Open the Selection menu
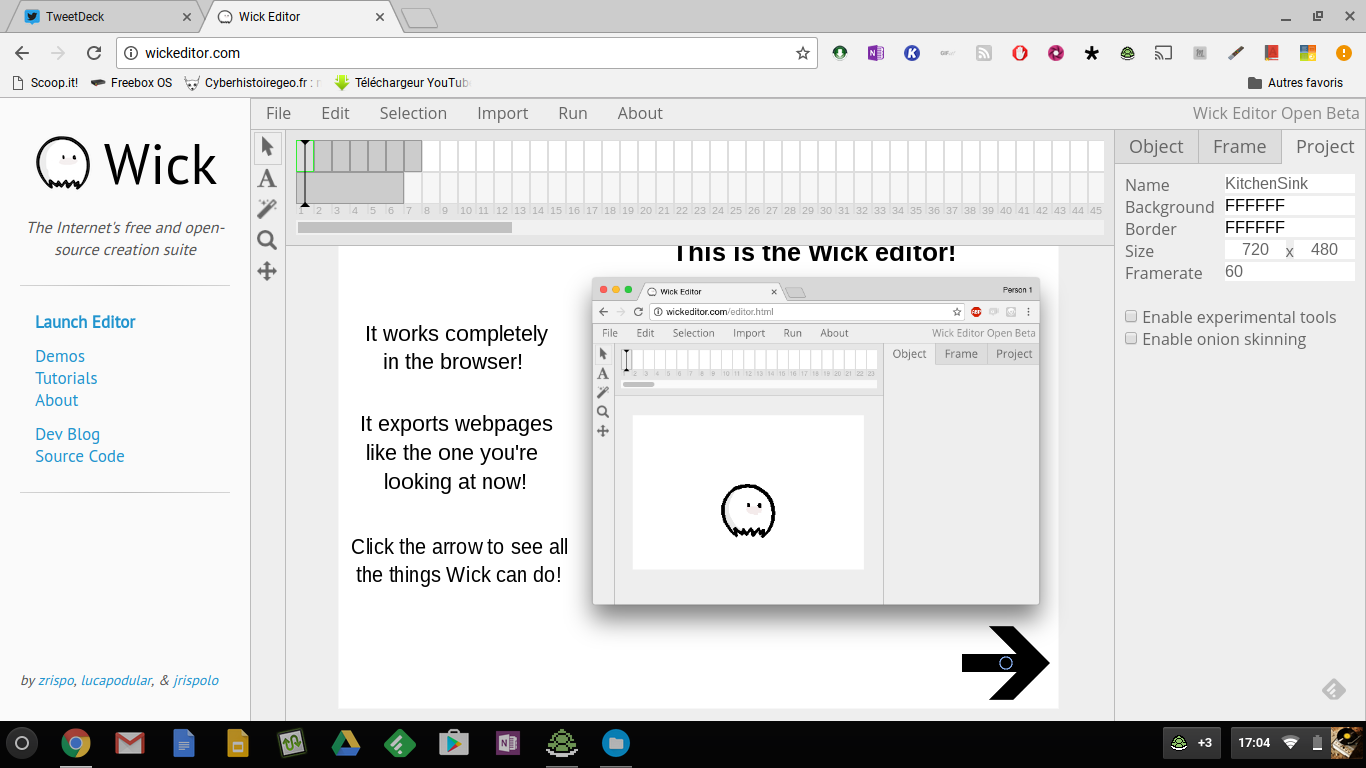Viewport: 1366px width, 768px height. pyautogui.click(x=413, y=113)
